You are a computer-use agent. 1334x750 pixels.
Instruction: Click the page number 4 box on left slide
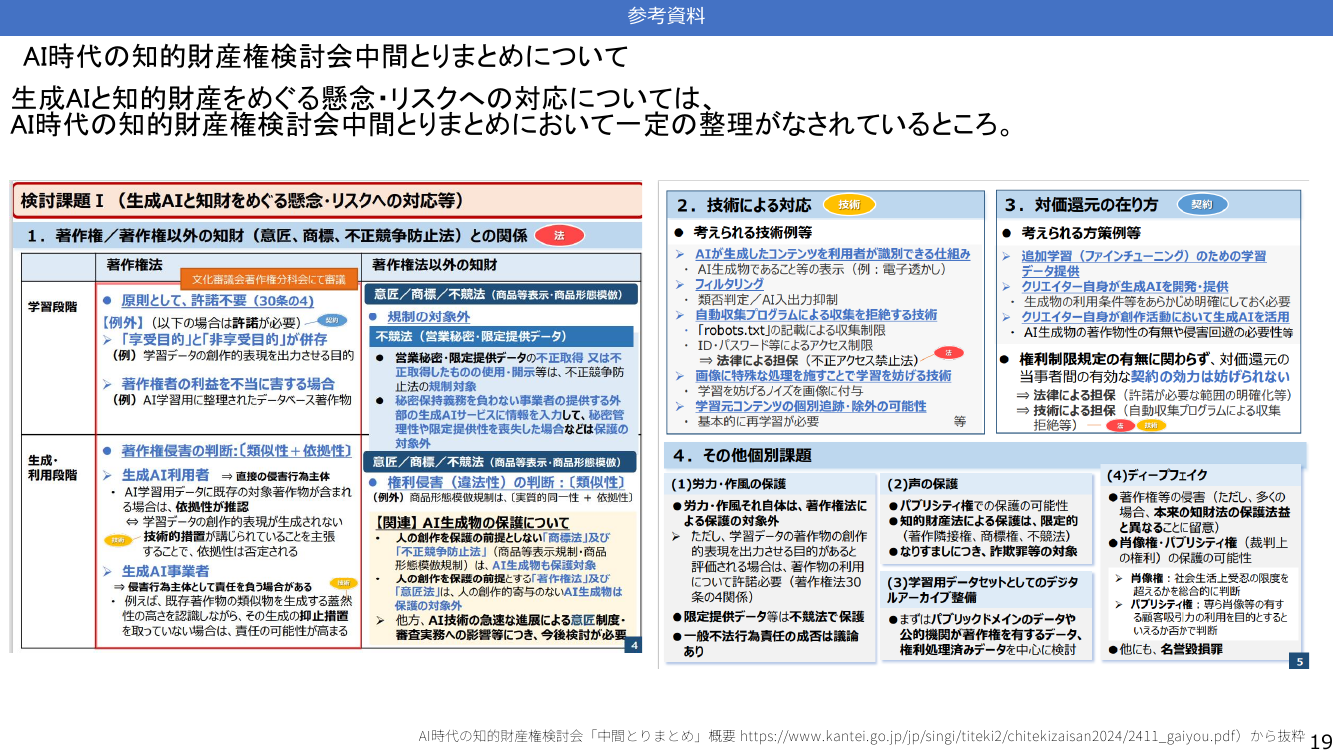pyautogui.click(x=632, y=645)
